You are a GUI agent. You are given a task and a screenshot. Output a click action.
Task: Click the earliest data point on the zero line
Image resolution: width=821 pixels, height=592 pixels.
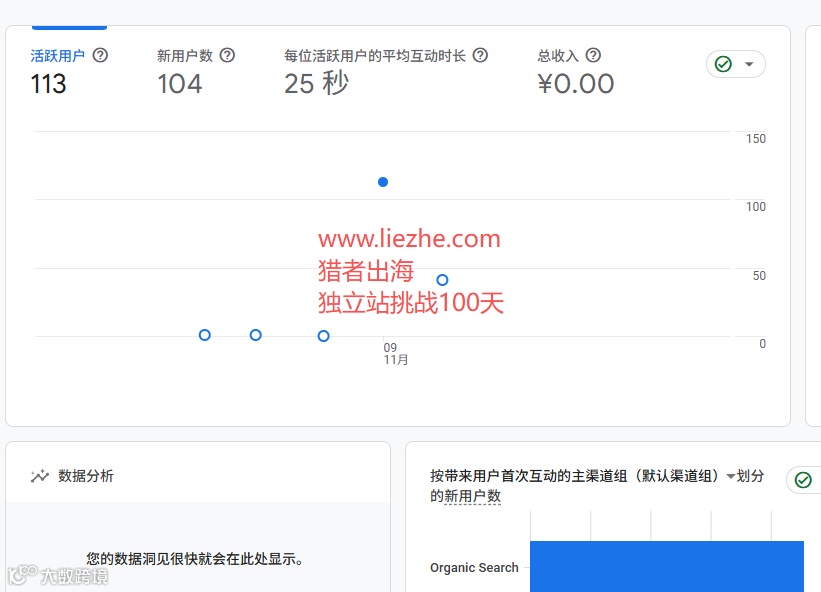[205, 335]
